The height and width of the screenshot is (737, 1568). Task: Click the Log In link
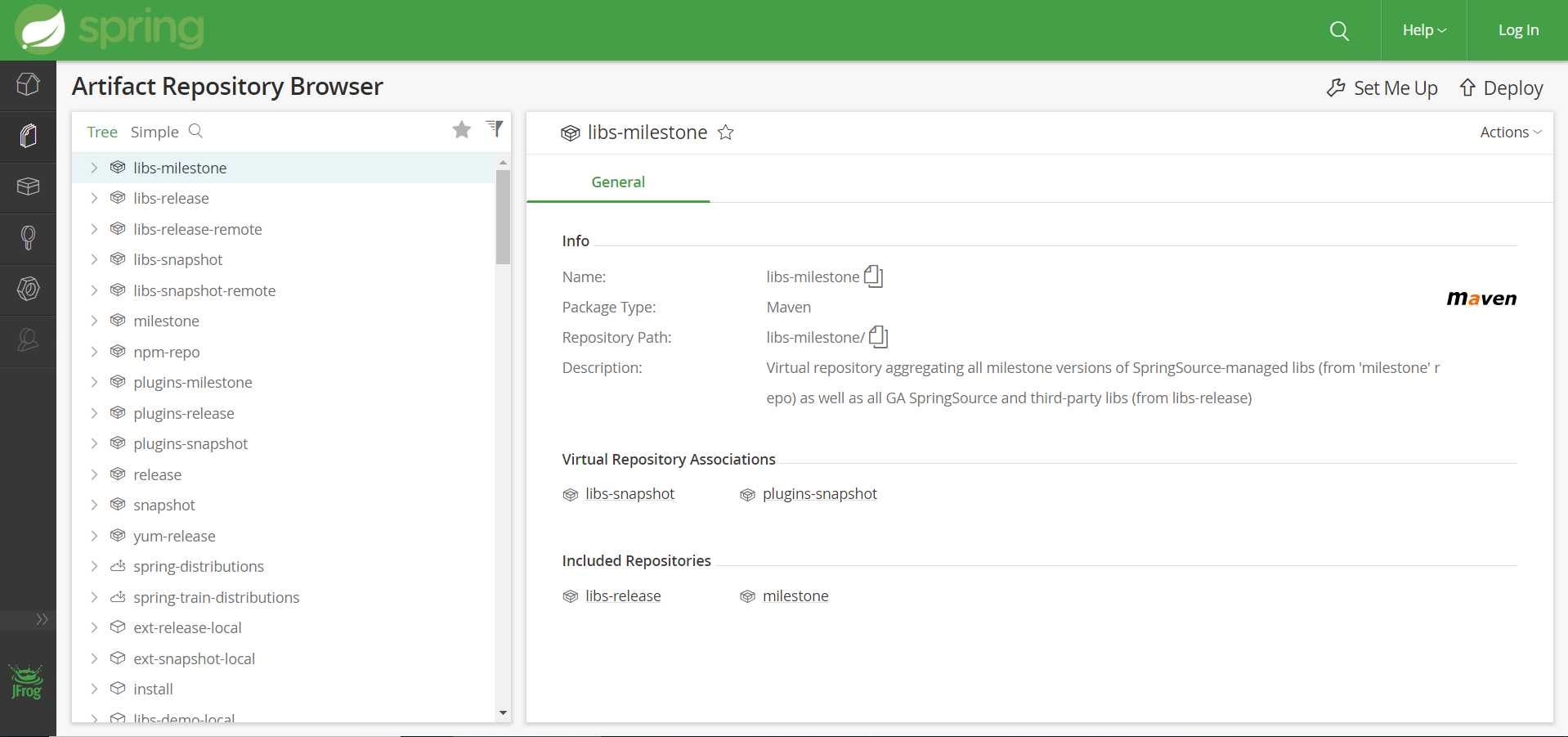pos(1518,30)
